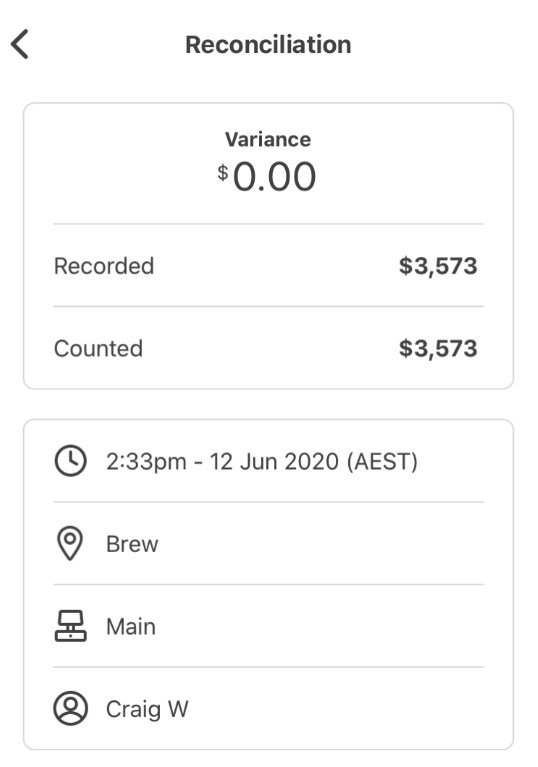Tap the dollar sign before variance amount

(x=223, y=173)
